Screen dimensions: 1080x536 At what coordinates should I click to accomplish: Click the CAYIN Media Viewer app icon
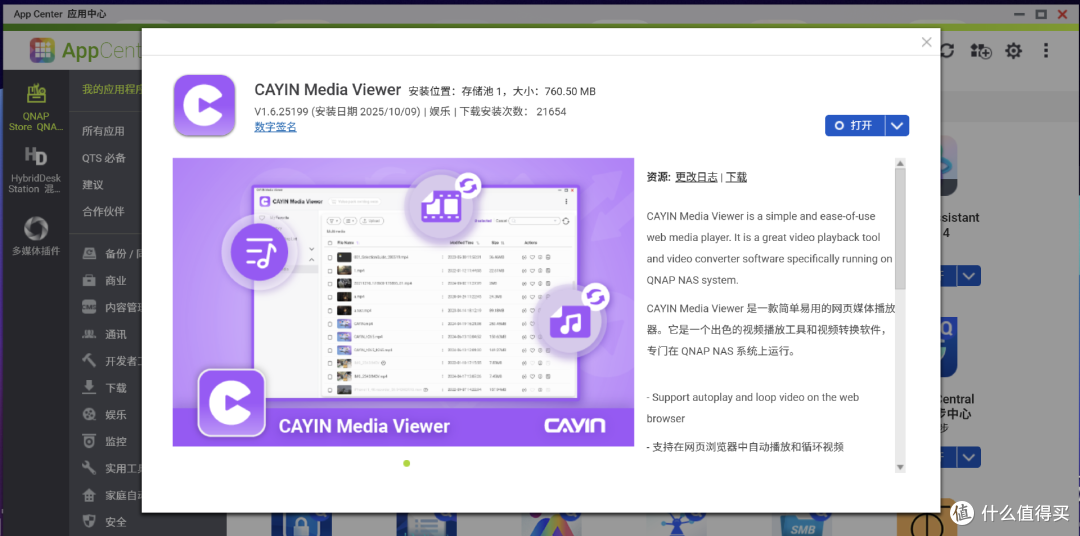point(204,105)
